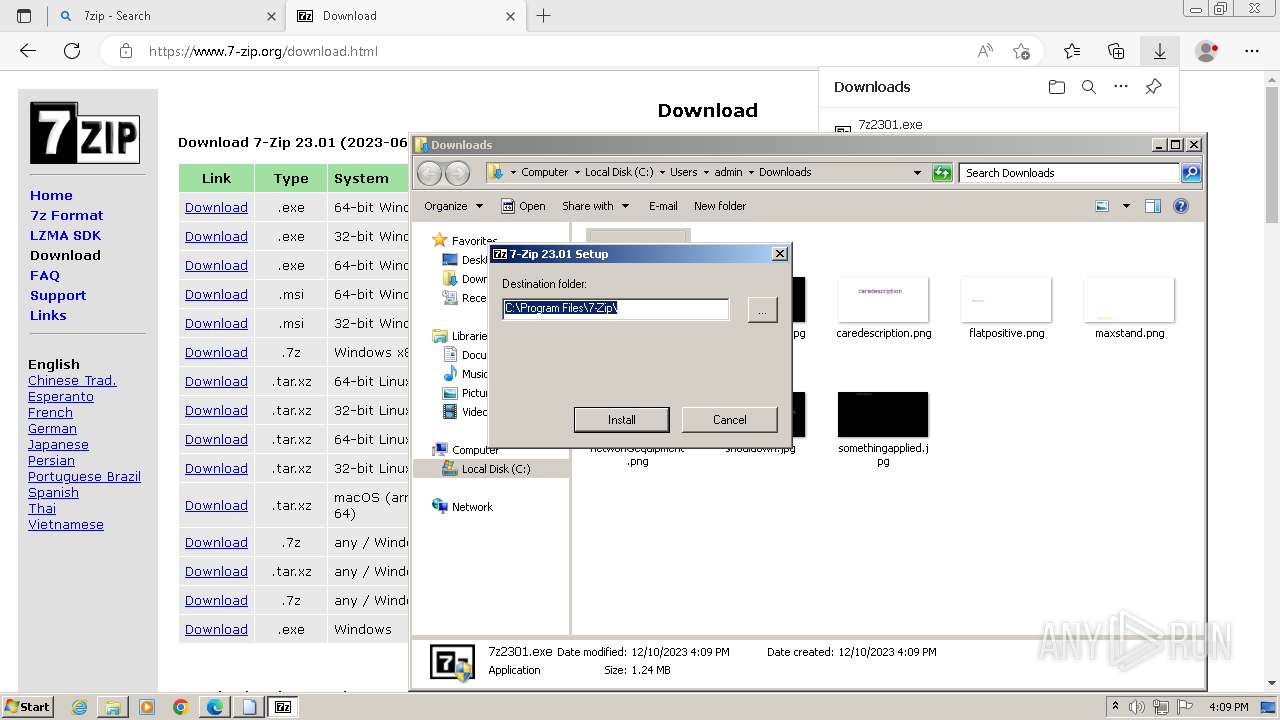Open the Organize menu

click(453, 206)
